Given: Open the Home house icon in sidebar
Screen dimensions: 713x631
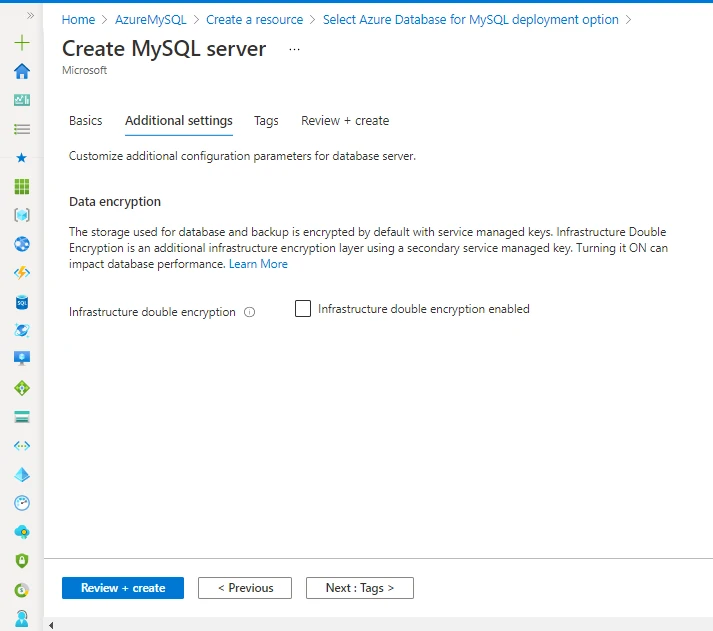Looking at the screenshot, I should [22, 71].
